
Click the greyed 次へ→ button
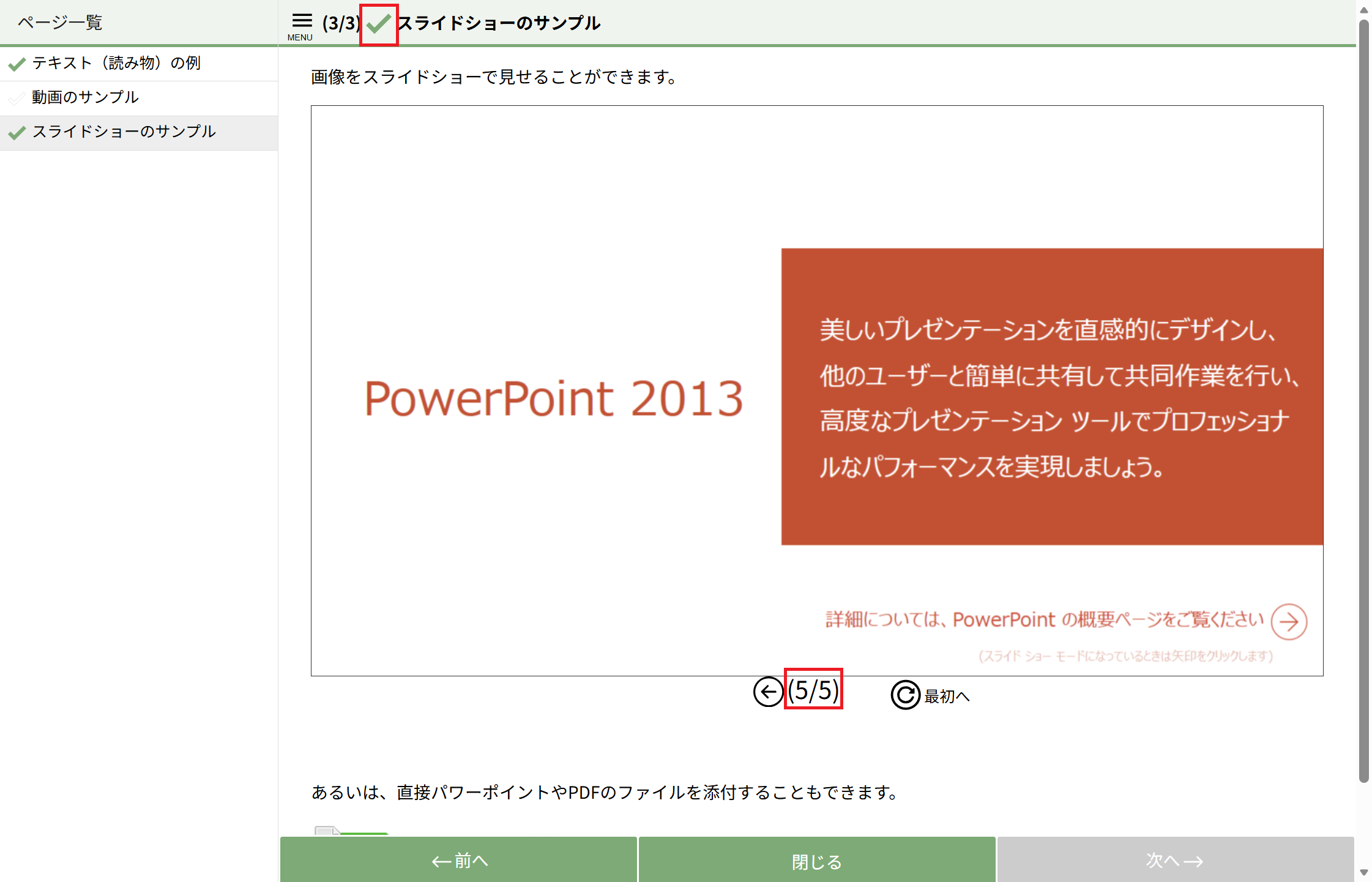click(x=1175, y=860)
